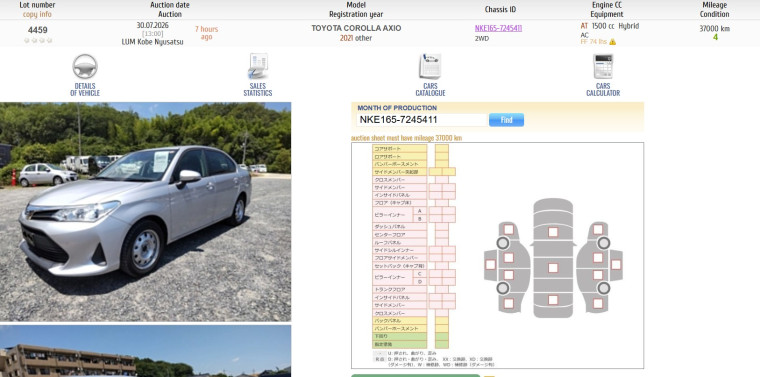This screenshot has height=377, width=760.
Task: Click the [13:00] auction time
Action: tap(153, 34)
